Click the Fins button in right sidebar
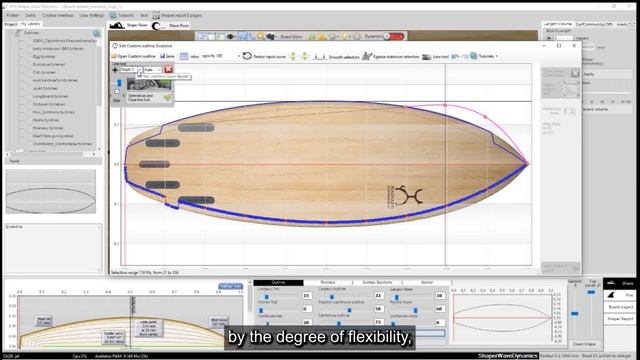Image resolution: width=640 pixels, height=360 pixels. click(x=620, y=295)
